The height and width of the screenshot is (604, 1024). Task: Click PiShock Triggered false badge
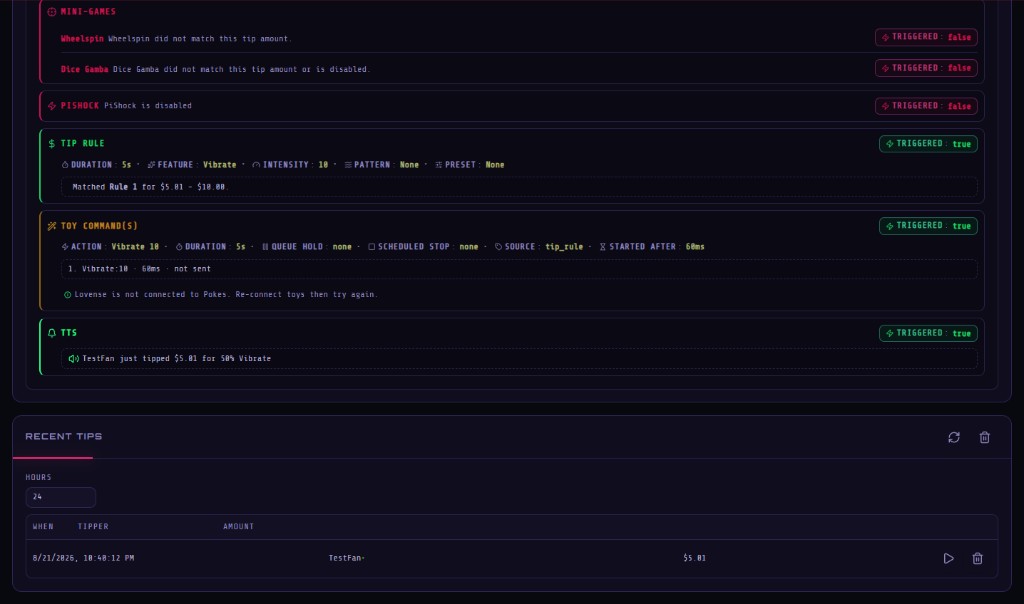[926, 106]
